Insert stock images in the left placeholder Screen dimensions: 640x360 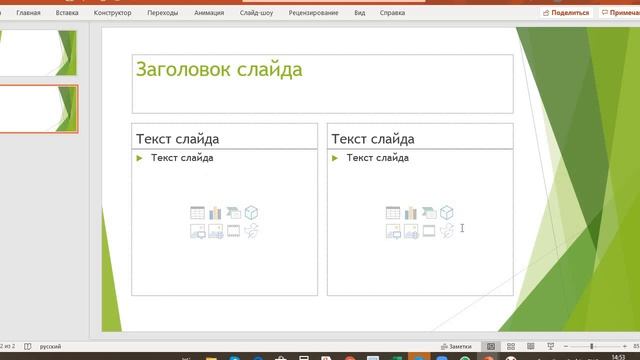tap(216, 231)
